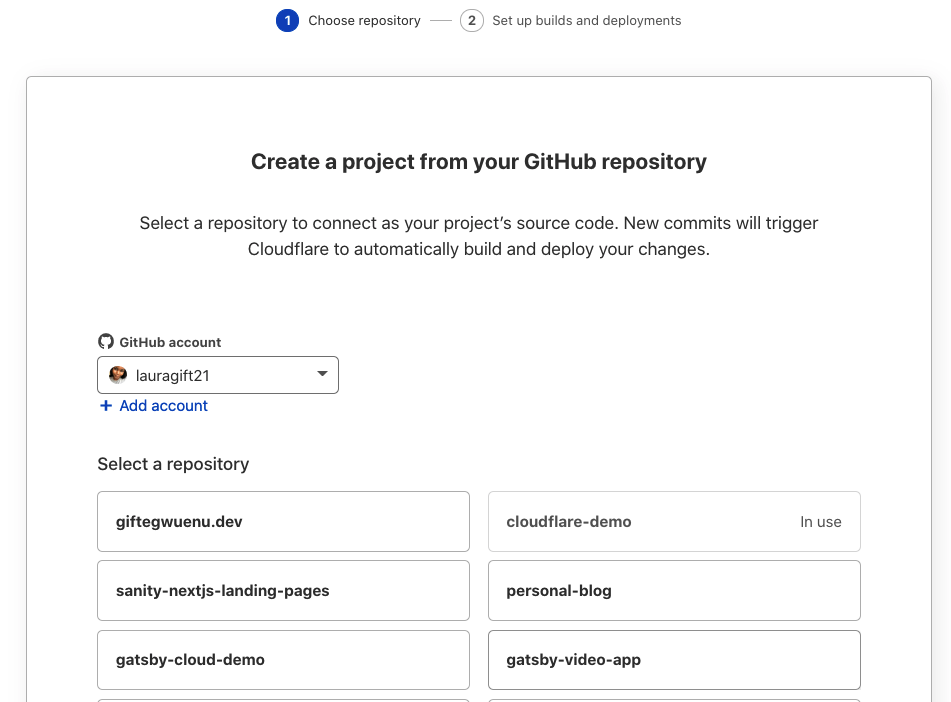Open the account picker to switch GitHub accounts
Screen dimensions: 951x702
click(x=218, y=374)
